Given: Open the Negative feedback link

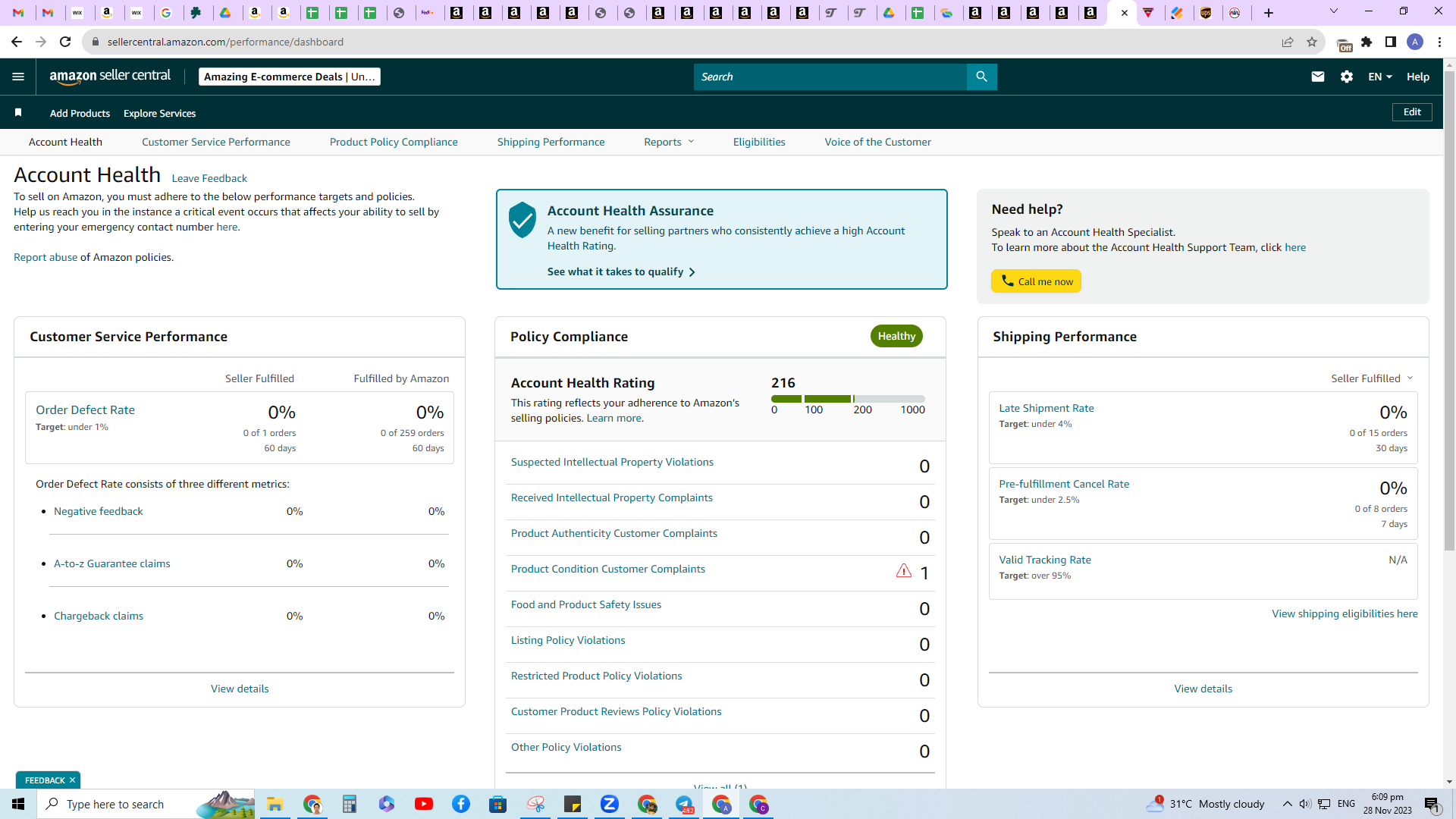Looking at the screenshot, I should click(x=99, y=511).
